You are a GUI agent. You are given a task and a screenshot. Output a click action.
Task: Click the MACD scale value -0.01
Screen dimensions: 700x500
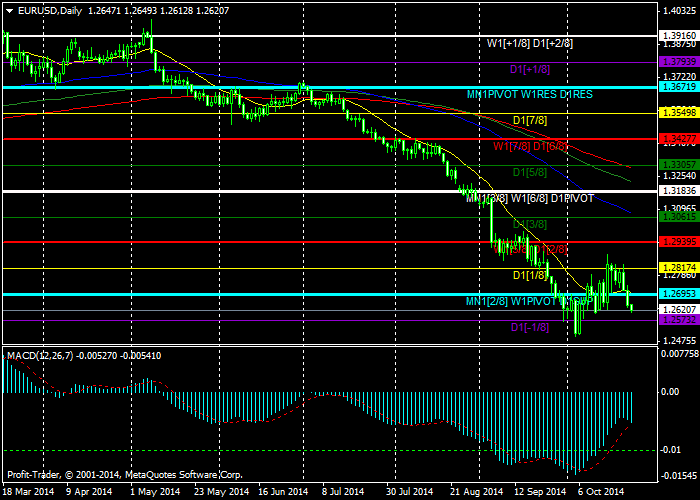671,450
